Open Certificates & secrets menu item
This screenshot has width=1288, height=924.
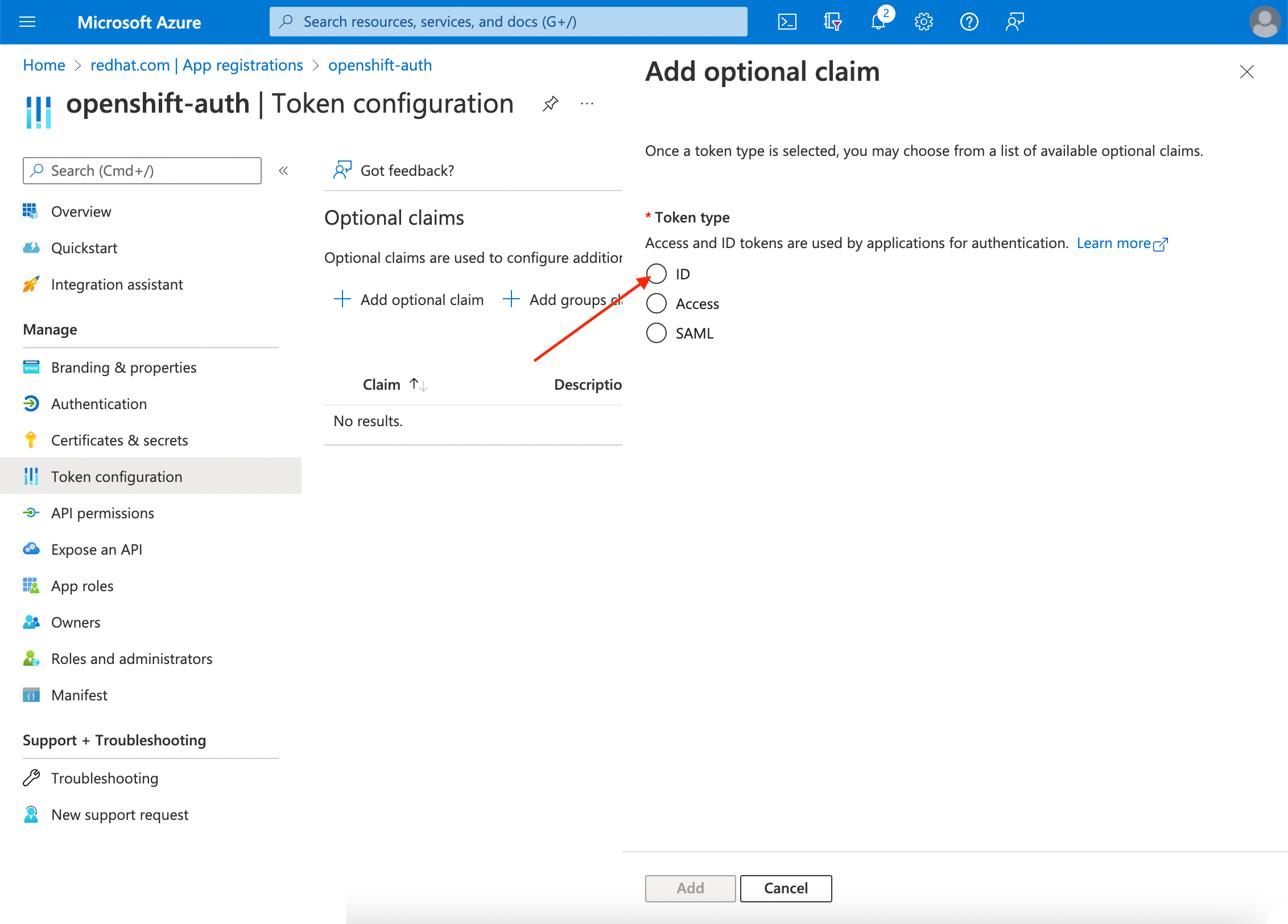[119, 440]
